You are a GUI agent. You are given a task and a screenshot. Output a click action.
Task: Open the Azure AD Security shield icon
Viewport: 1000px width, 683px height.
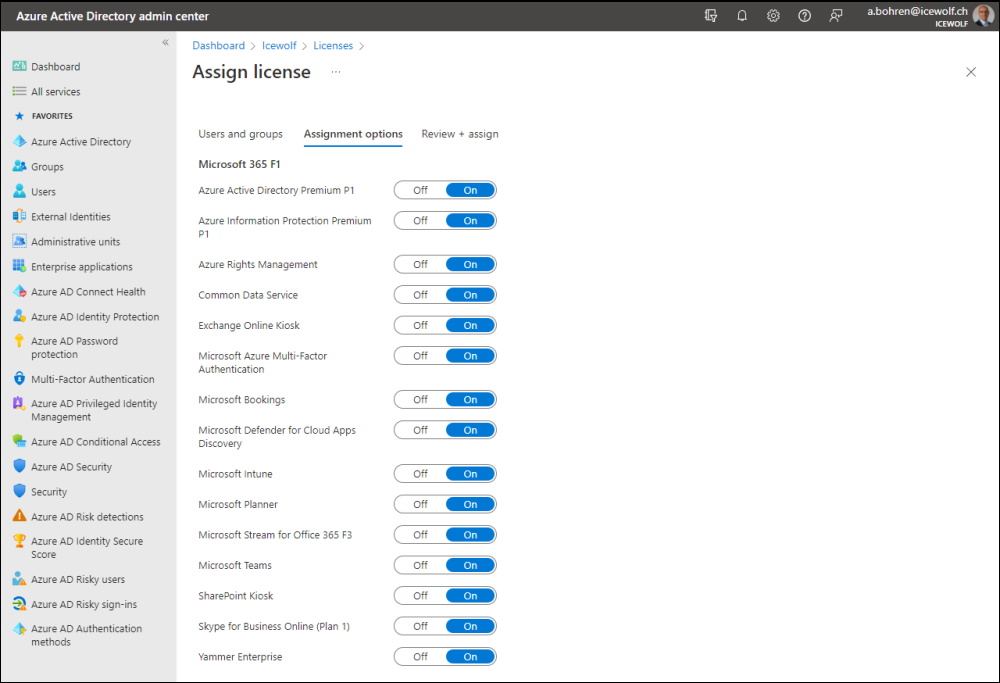(19, 466)
